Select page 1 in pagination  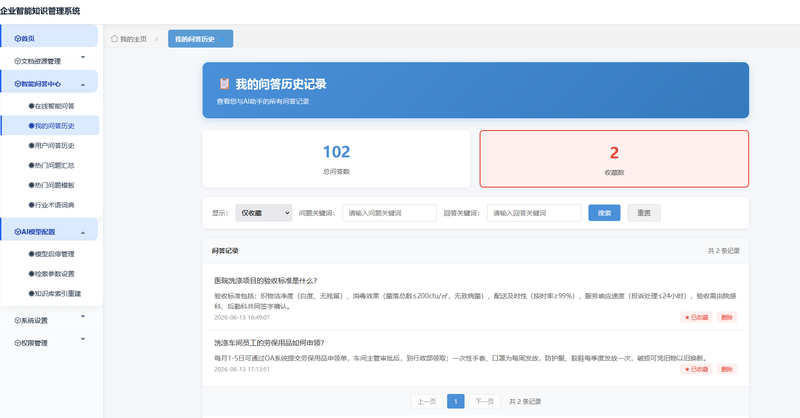pos(456,402)
